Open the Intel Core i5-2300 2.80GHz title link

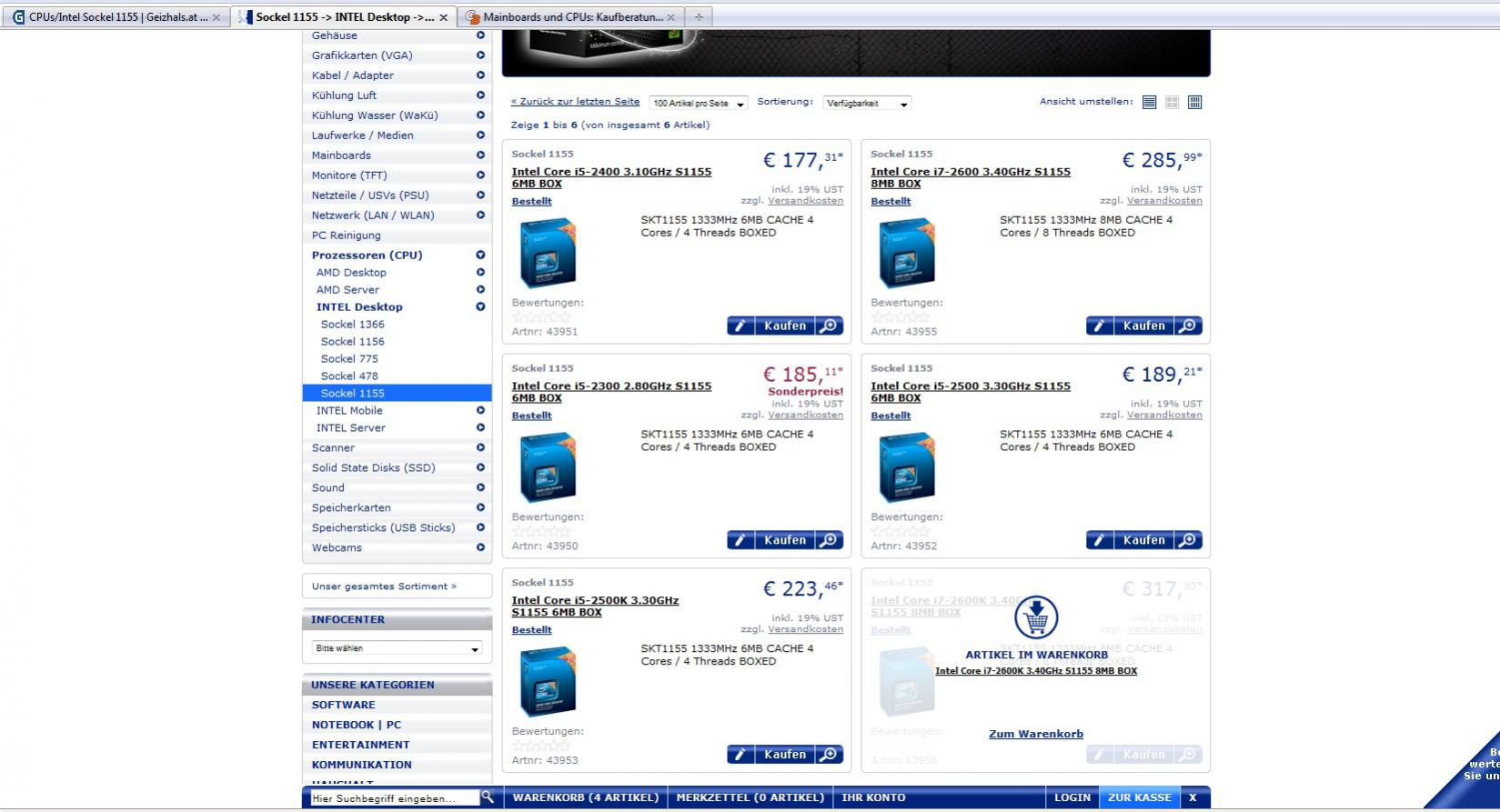[x=611, y=392]
